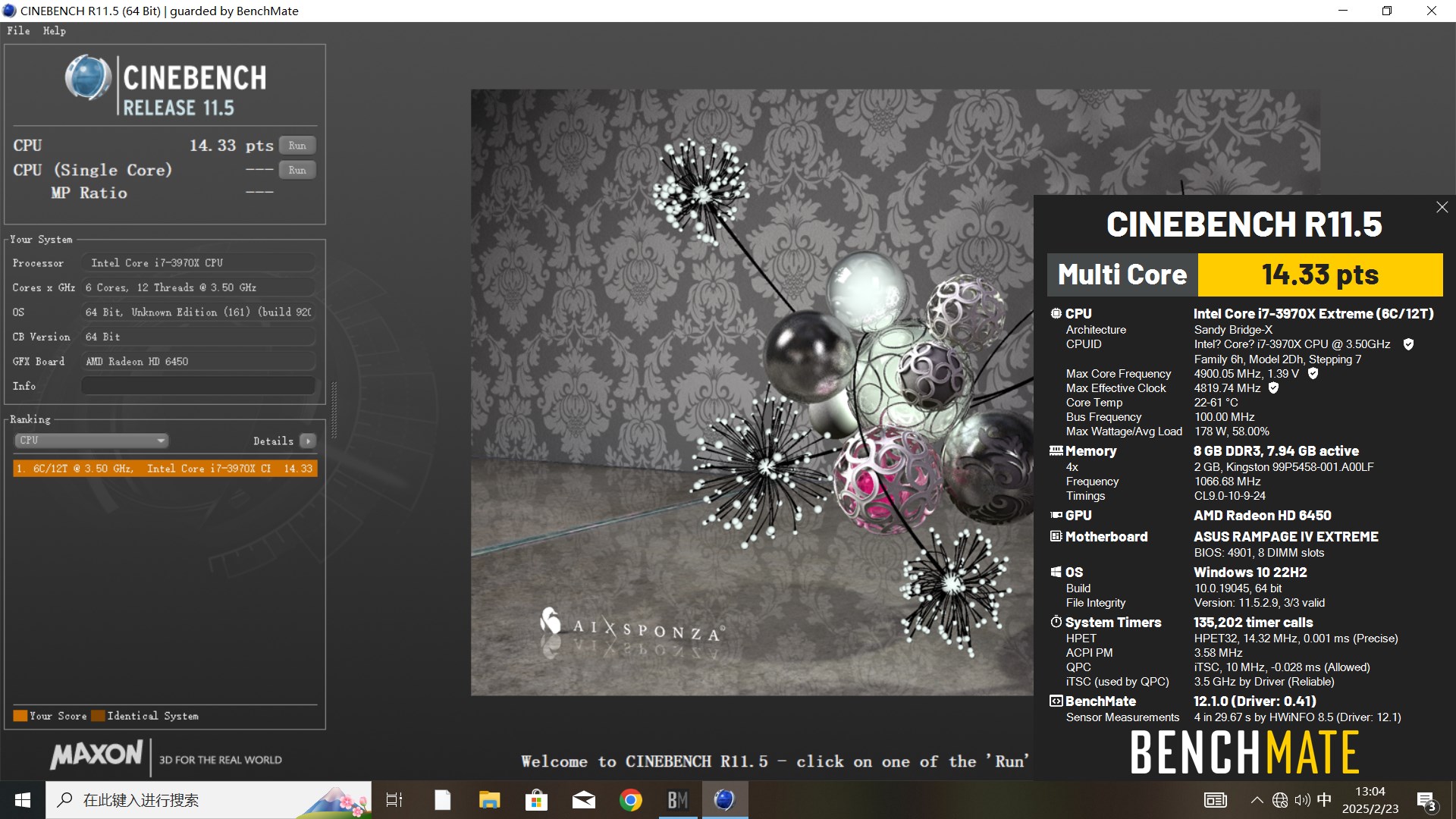The width and height of the screenshot is (1456, 819).
Task: Select the i7-3970X ranking entry
Action: tap(165, 469)
